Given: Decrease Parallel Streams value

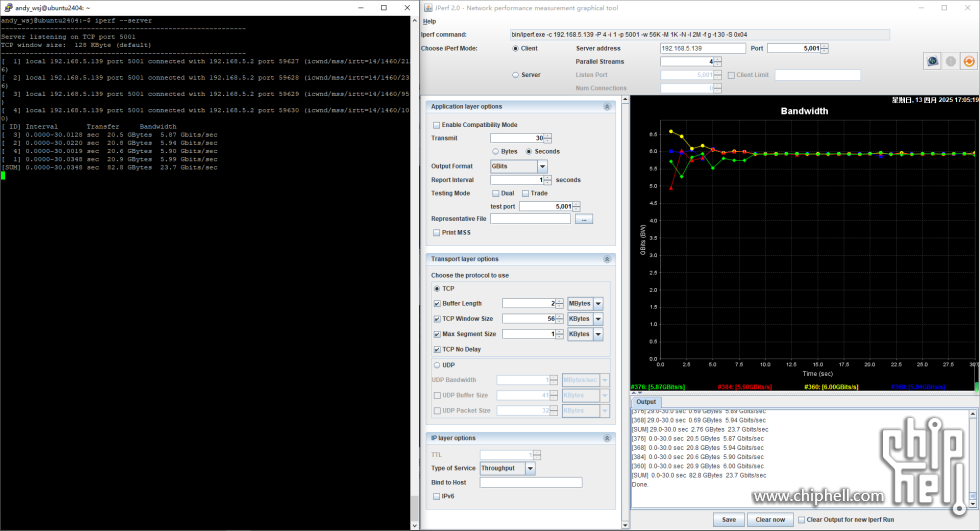Looking at the screenshot, I should 718,64.
